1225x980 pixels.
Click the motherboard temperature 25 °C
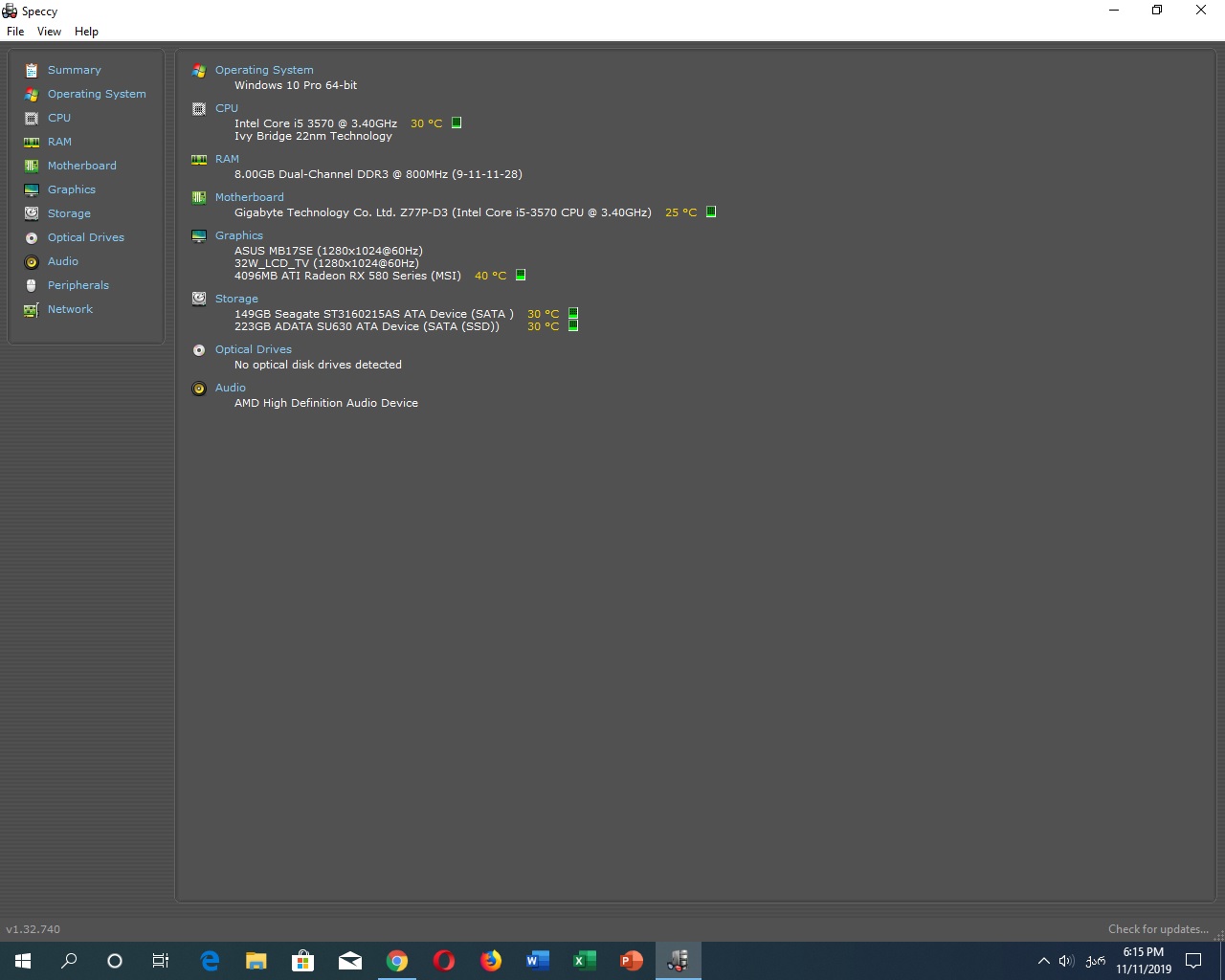point(681,212)
